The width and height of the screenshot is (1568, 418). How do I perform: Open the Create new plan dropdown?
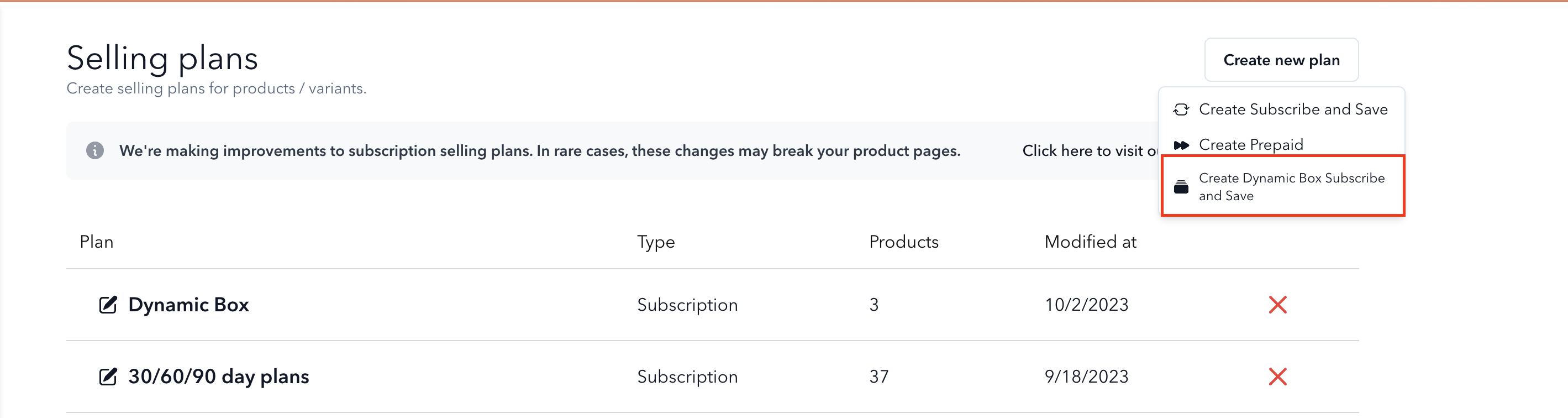click(x=1281, y=60)
